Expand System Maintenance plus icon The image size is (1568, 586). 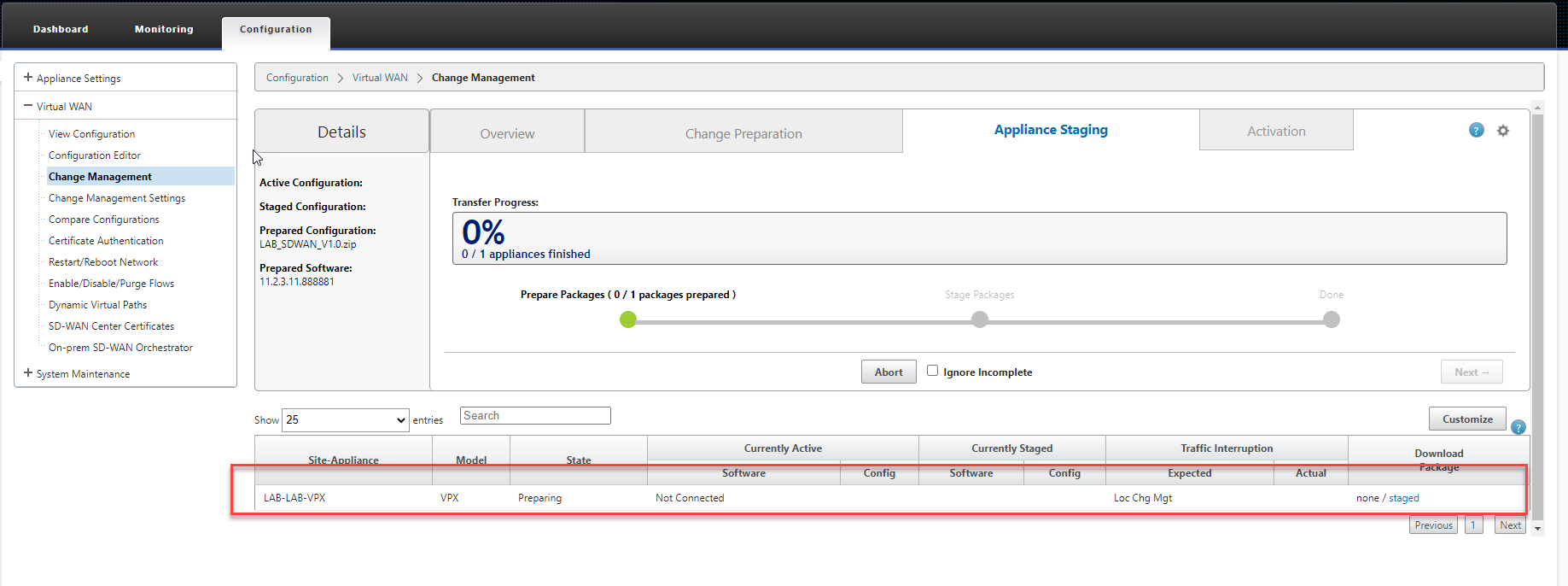(x=28, y=373)
